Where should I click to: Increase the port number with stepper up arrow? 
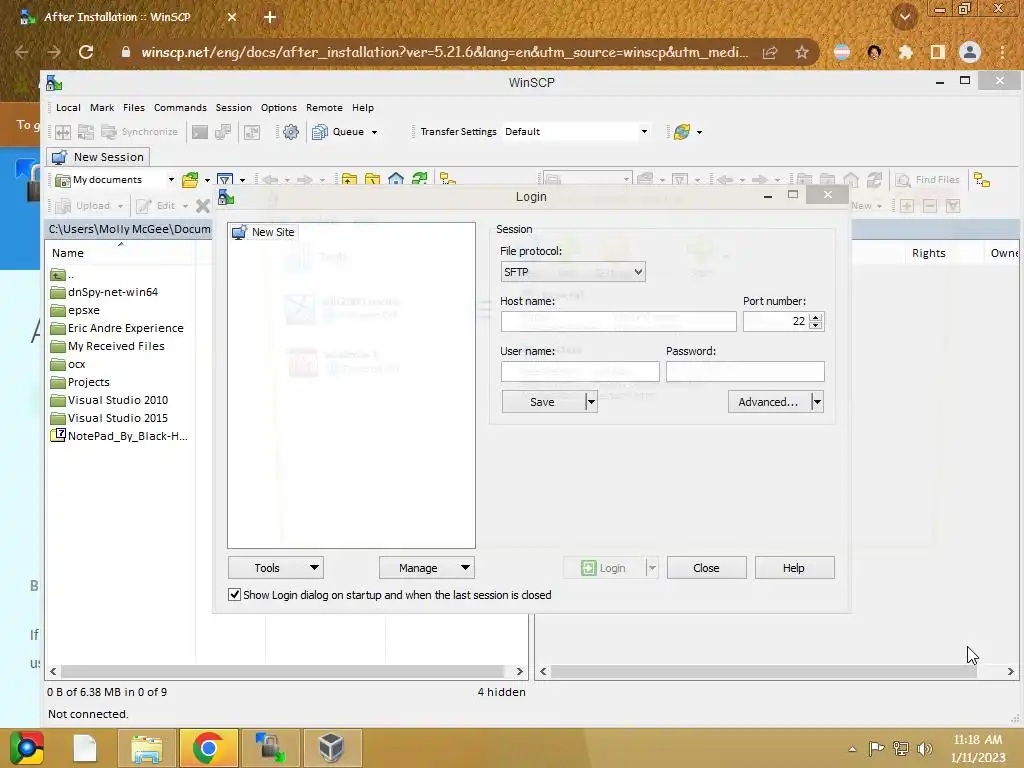[x=815, y=317]
